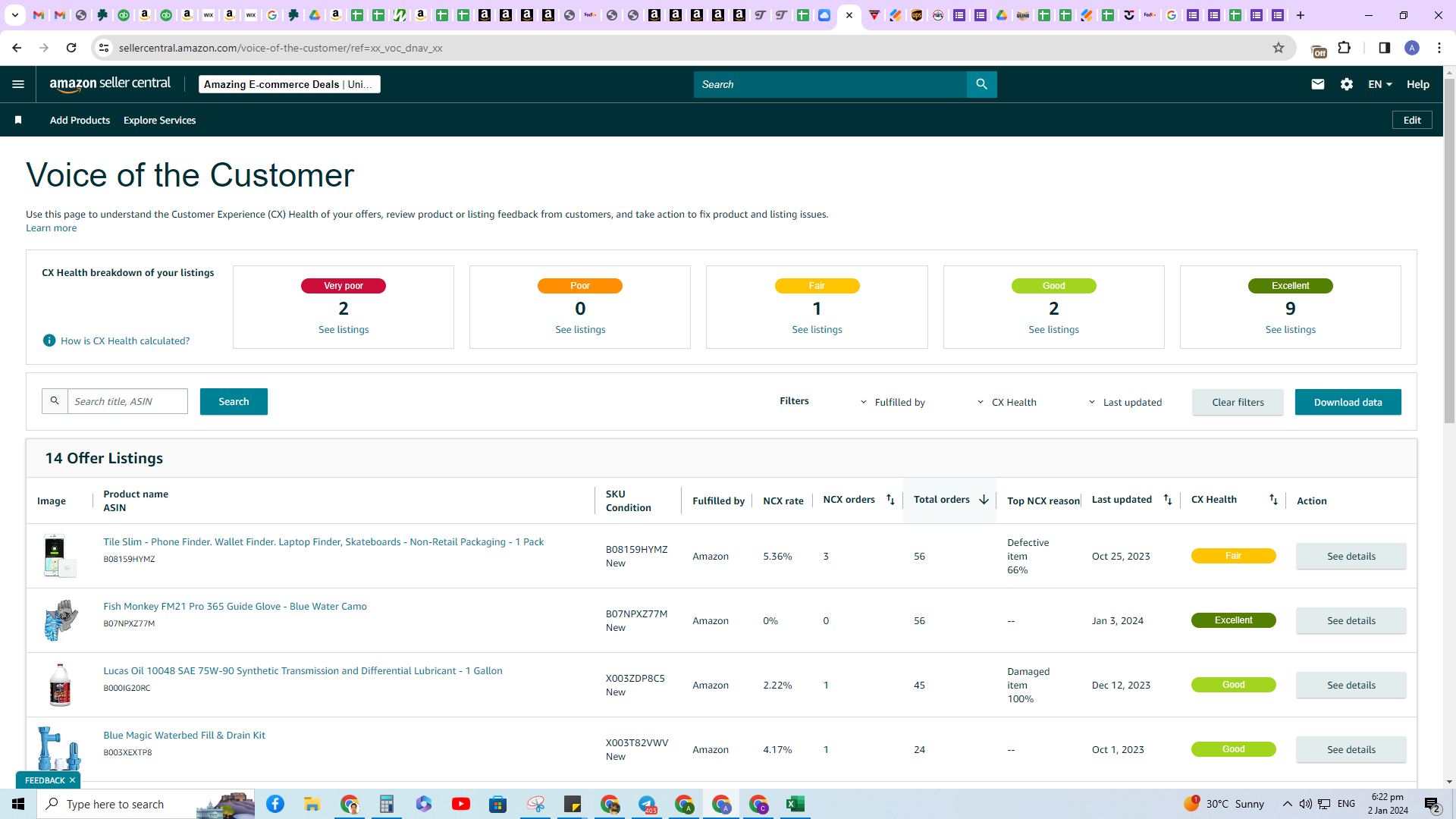Open the Seller Central hamburger menu
The image size is (1456, 819).
tap(18, 84)
